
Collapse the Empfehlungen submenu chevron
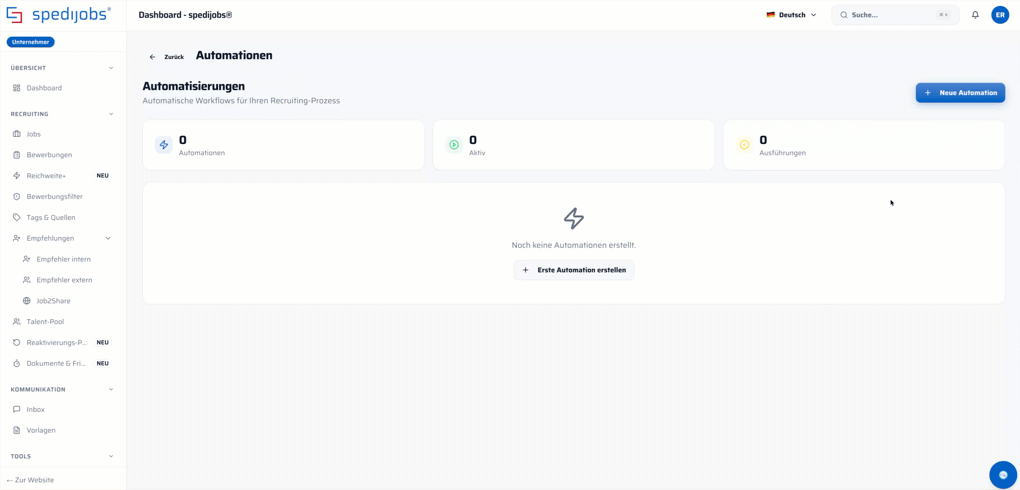(x=108, y=238)
